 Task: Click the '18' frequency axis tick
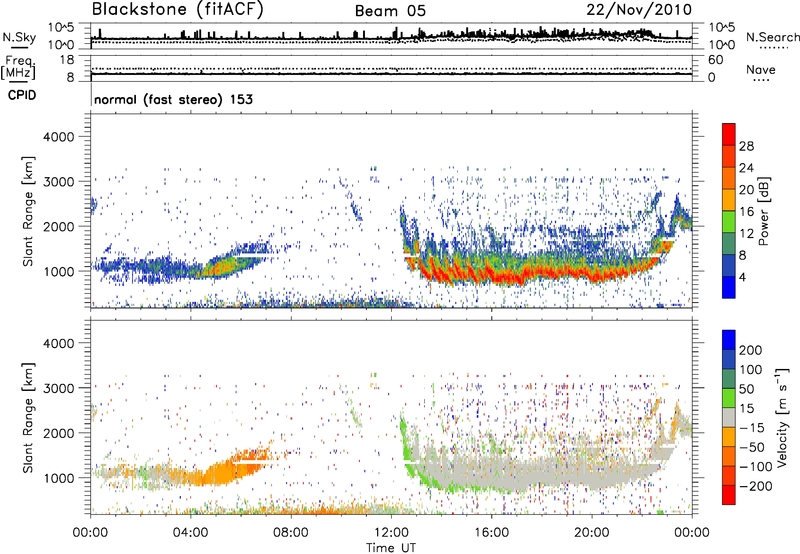[67, 60]
